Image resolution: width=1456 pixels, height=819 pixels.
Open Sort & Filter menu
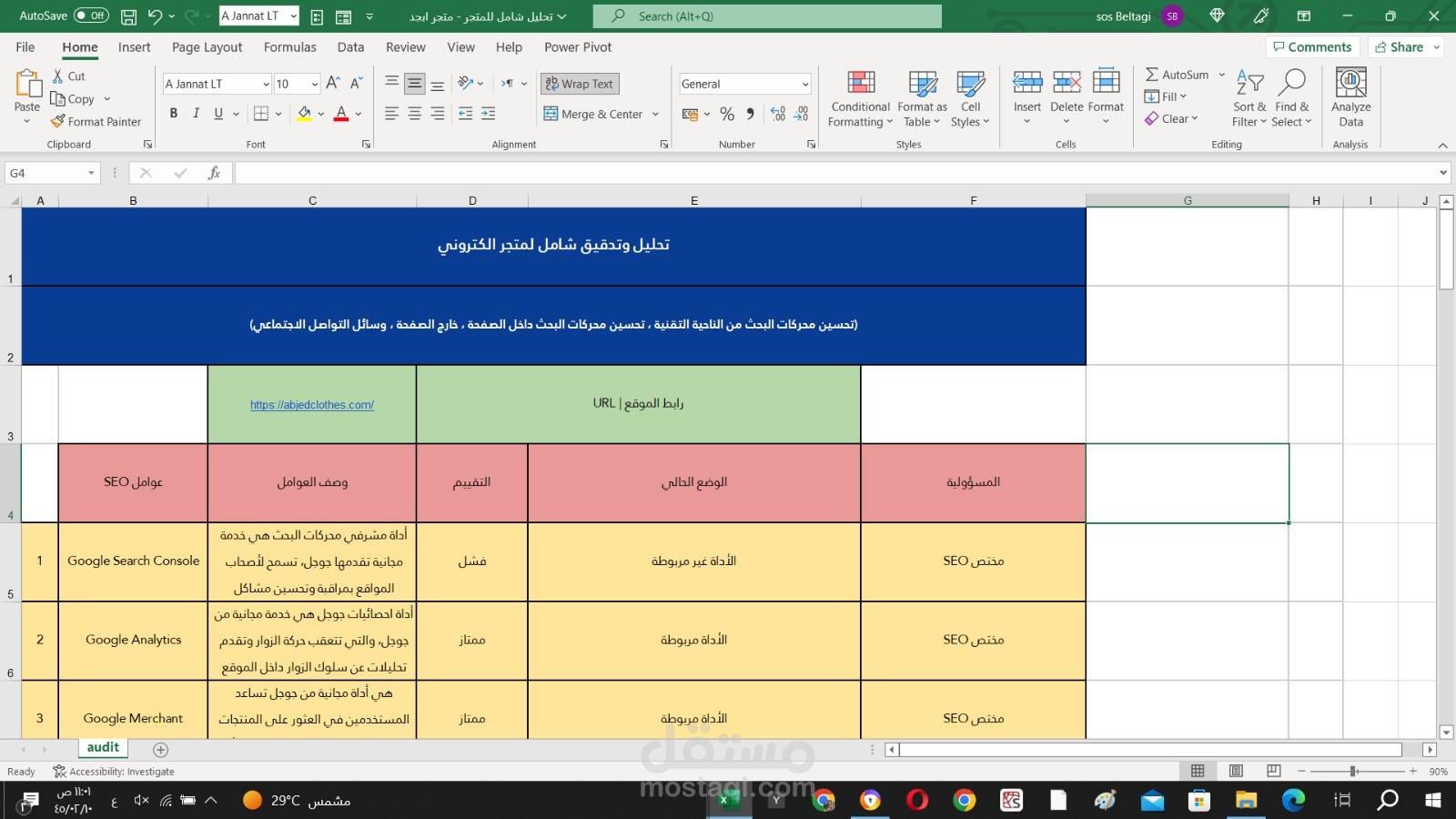(x=1249, y=98)
